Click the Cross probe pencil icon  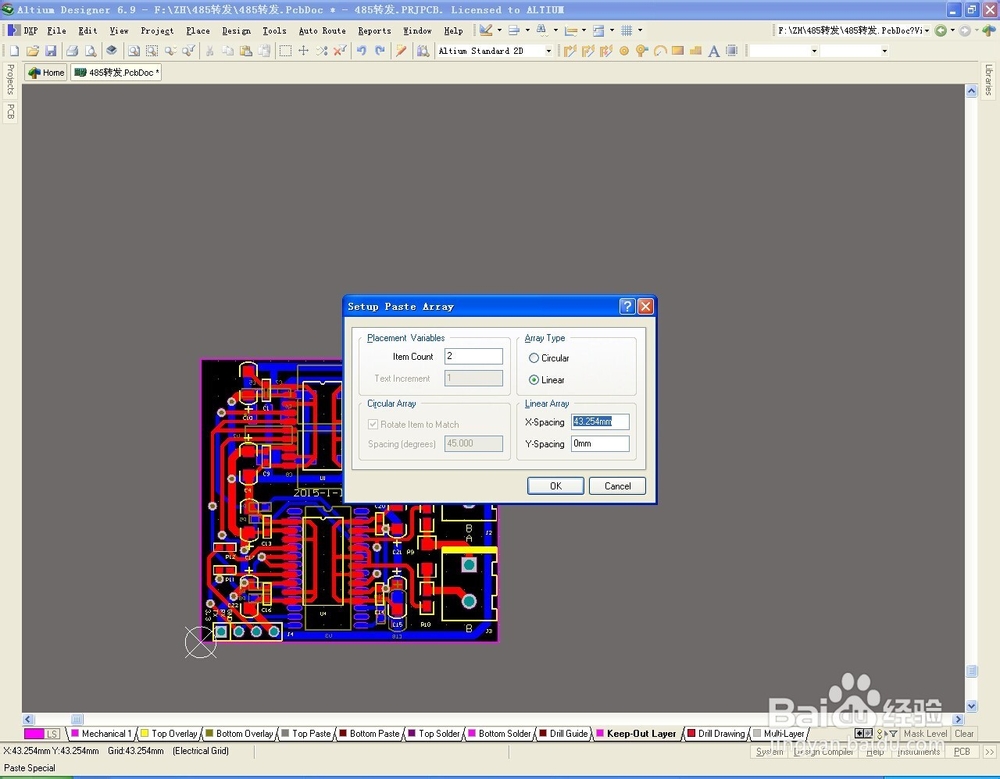click(x=401, y=50)
